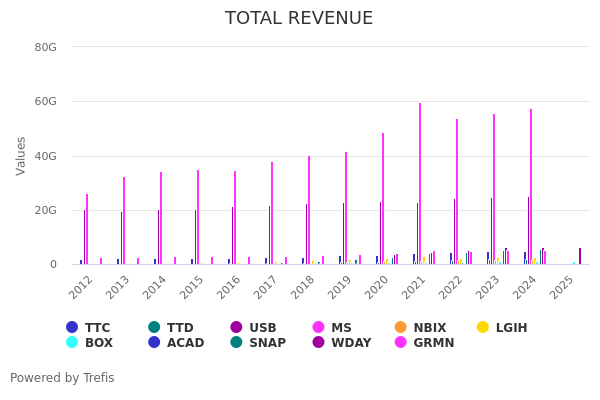Click the 80G y-axis tick label

[45, 47]
